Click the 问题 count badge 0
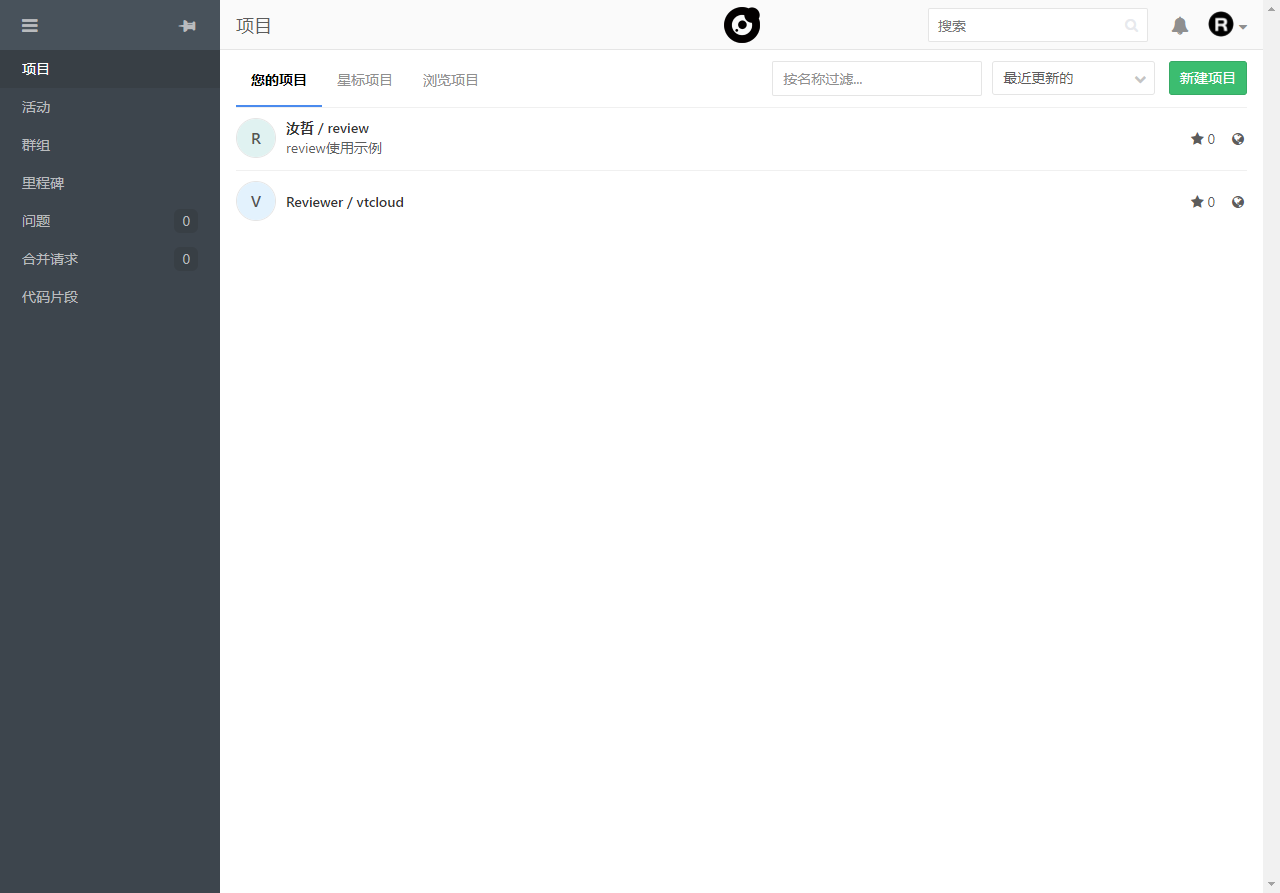The height and width of the screenshot is (893, 1280). click(186, 221)
